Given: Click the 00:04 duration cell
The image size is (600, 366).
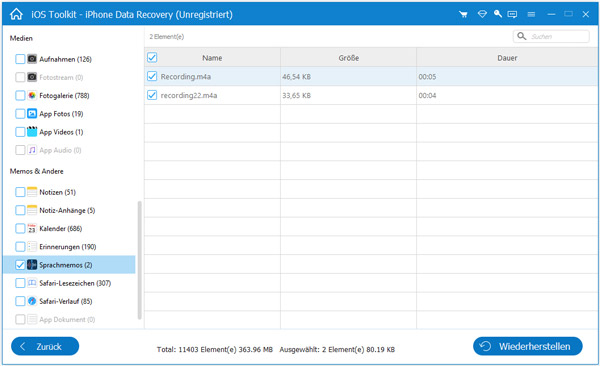Looking at the screenshot, I should tap(427, 95).
